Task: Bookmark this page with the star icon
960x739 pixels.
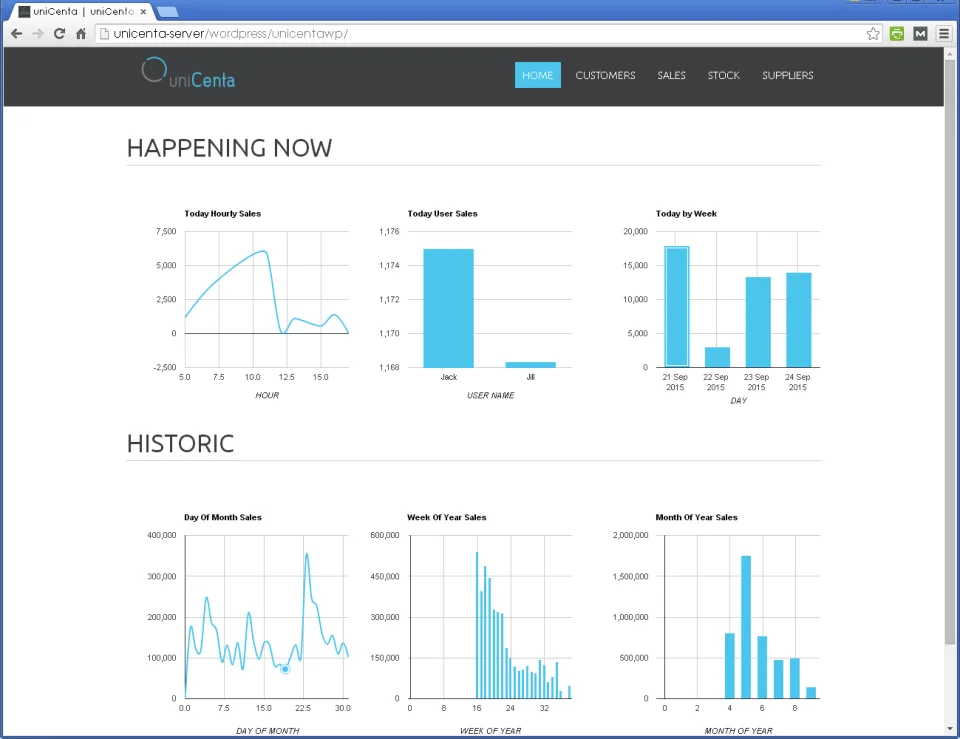Action: (873, 34)
